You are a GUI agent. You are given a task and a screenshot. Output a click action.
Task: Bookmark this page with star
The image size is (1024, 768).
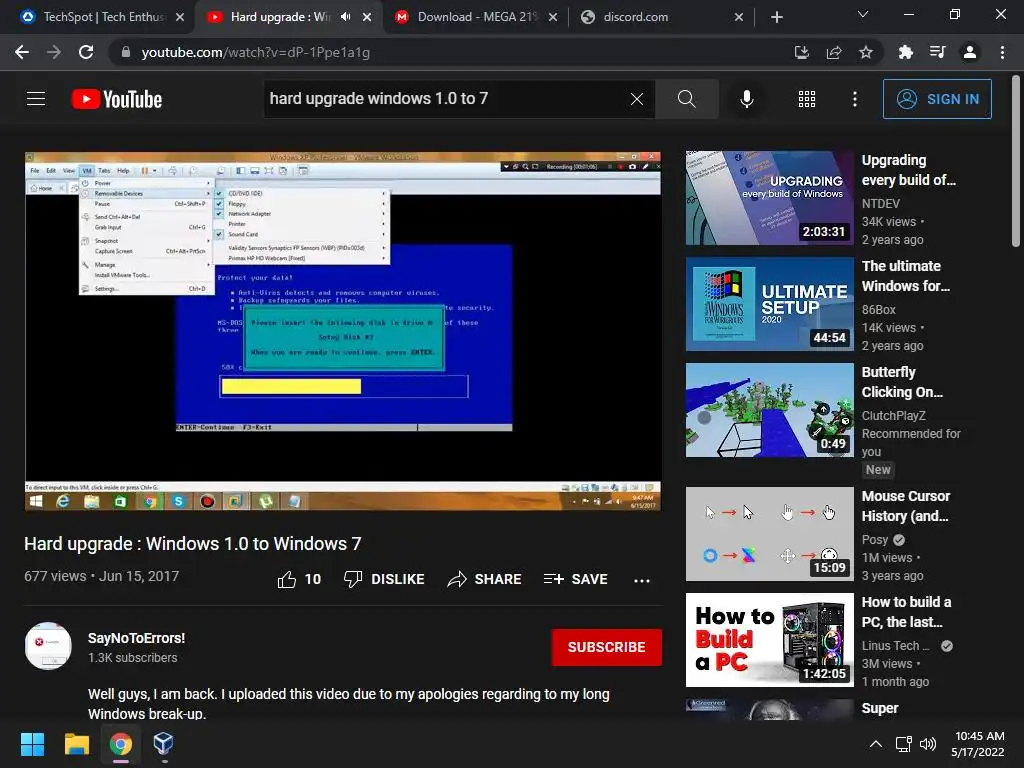[865, 52]
